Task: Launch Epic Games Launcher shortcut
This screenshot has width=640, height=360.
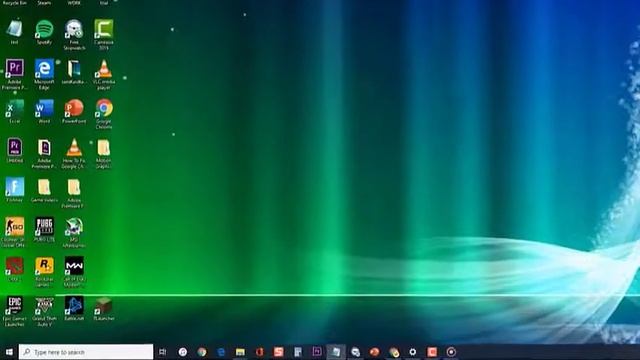Action: point(14,311)
